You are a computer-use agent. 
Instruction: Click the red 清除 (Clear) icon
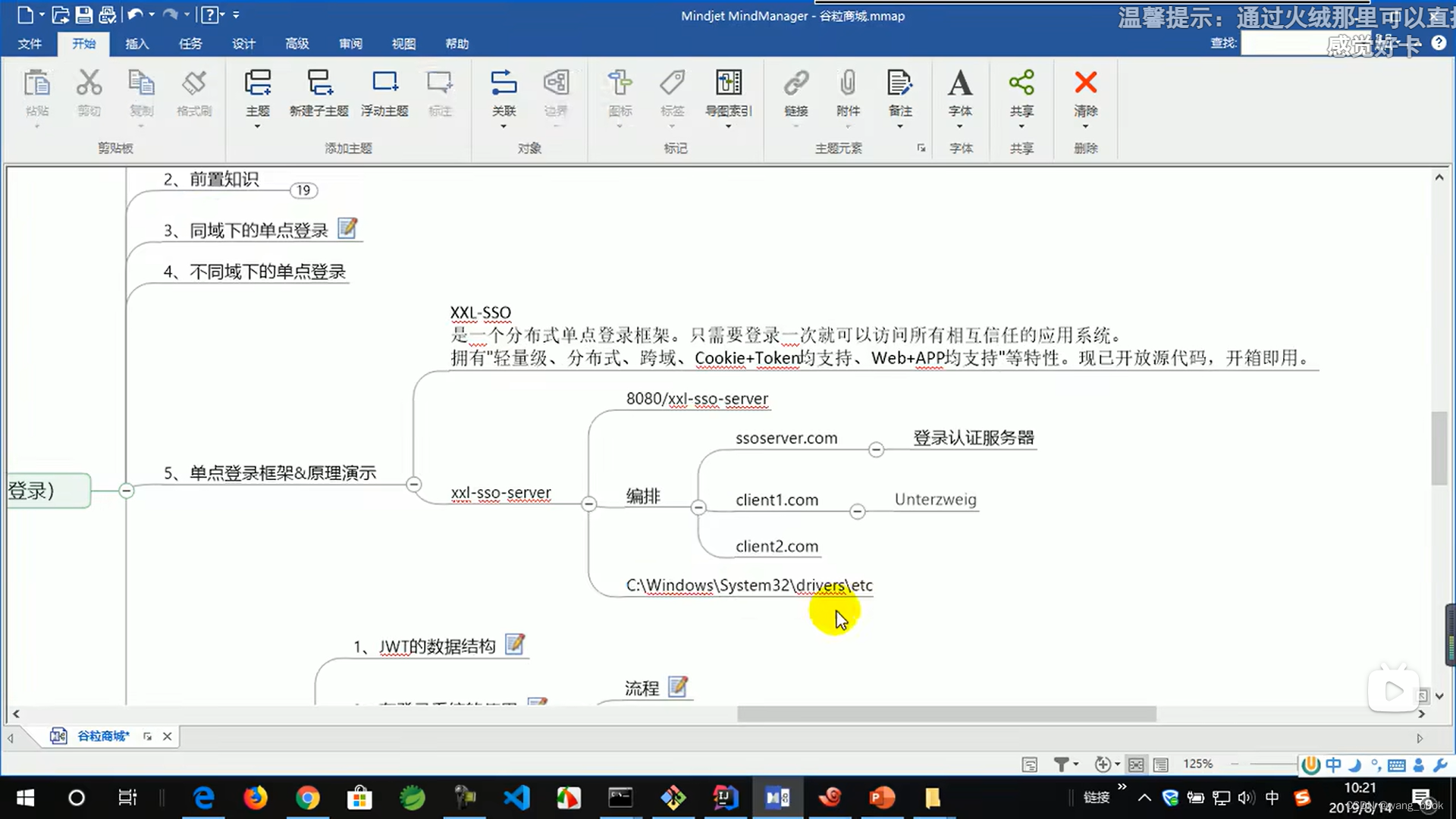click(1086, 83)
